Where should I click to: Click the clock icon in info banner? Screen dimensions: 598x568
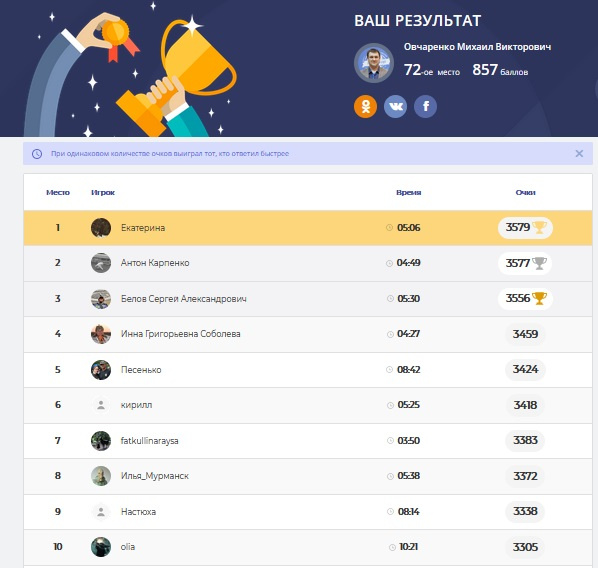tap(37, 154)
